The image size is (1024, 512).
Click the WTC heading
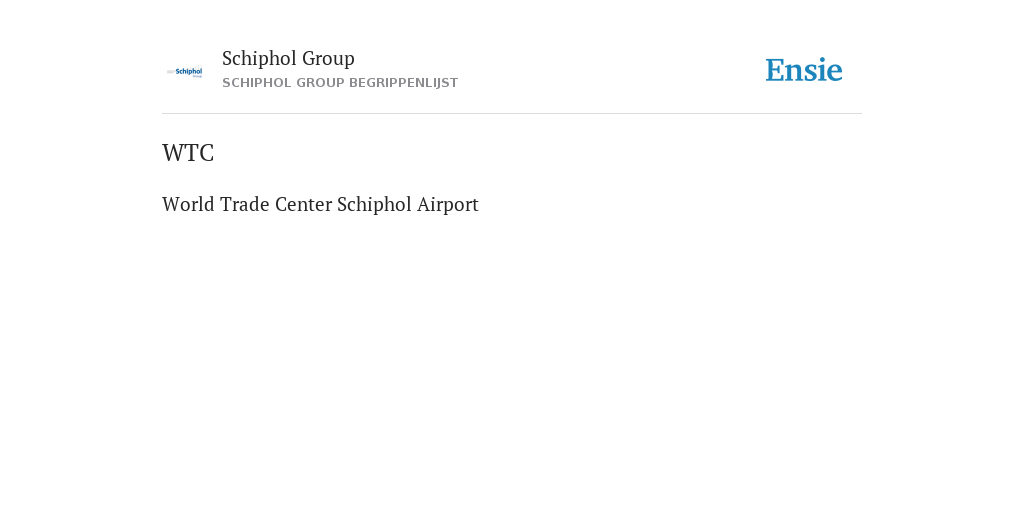click(x=188, y=153)
